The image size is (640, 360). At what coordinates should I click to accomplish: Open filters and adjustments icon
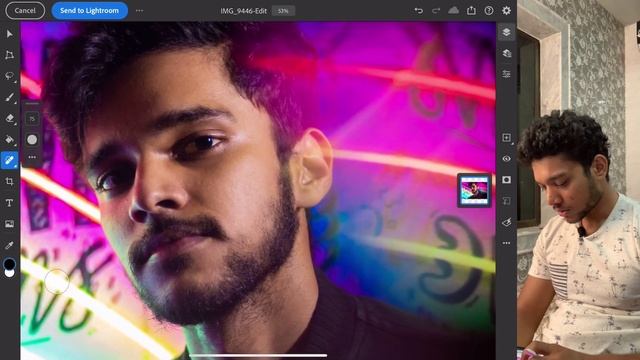pos(507,222)
